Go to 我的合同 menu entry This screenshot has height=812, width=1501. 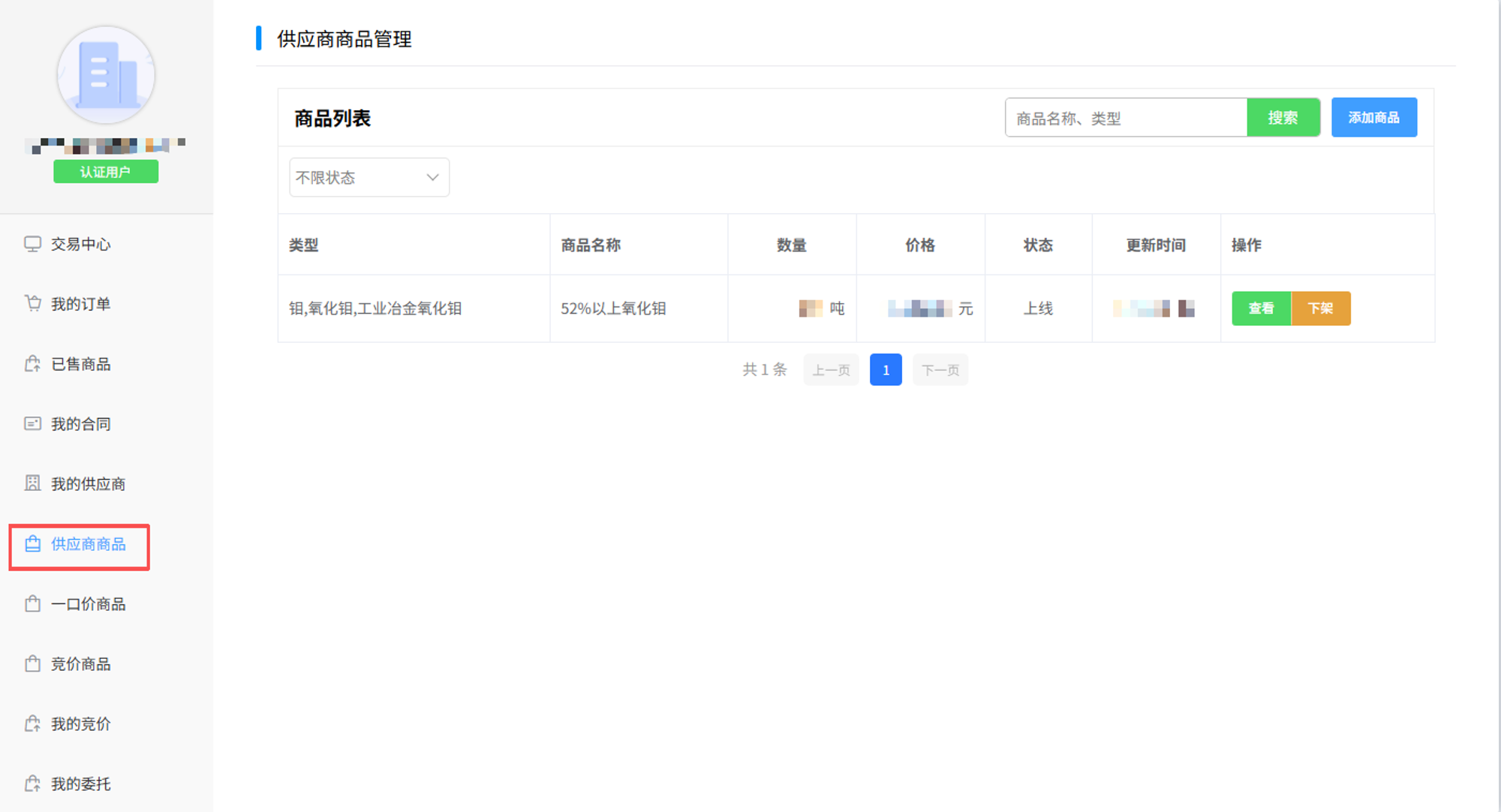80,425
